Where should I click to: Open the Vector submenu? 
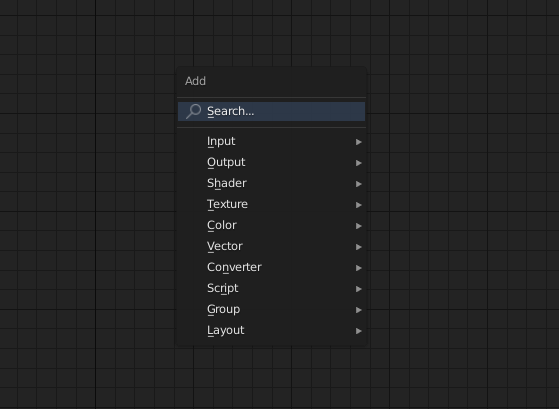pos(271,247)
